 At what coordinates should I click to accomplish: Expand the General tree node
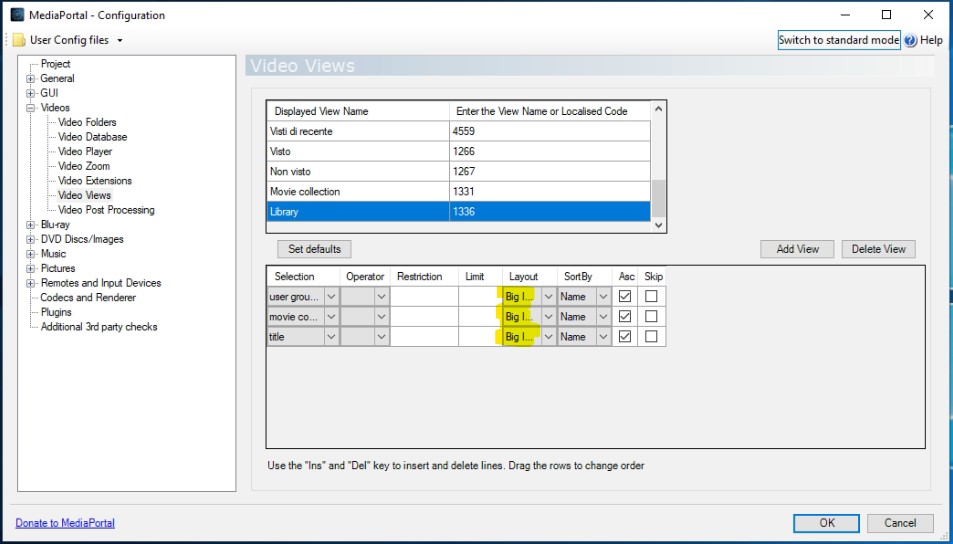[x=30, y=78]
